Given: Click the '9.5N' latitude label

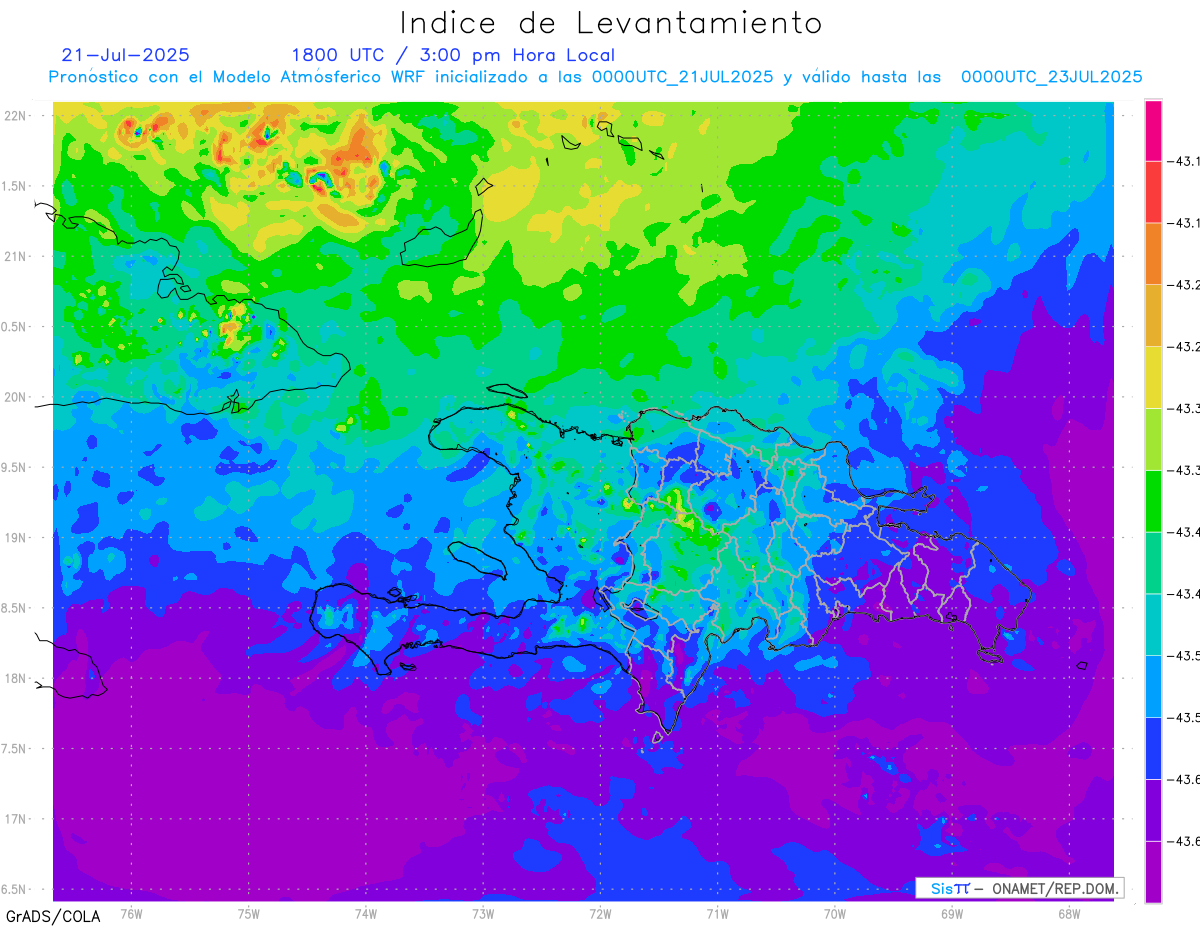Looking at the screenshot, I should click(15, 467).
